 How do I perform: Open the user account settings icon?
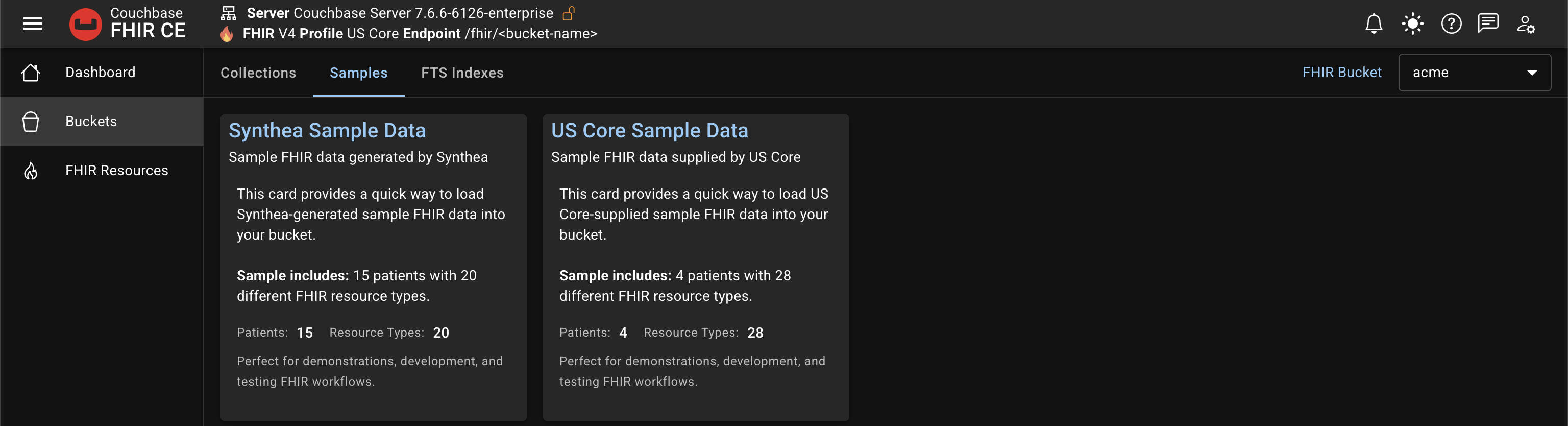click(1527, 24)
